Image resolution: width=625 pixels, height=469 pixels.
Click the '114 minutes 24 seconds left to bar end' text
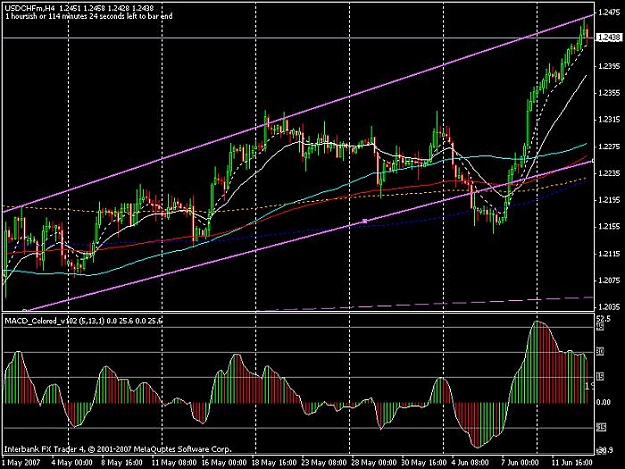point(108,16)
